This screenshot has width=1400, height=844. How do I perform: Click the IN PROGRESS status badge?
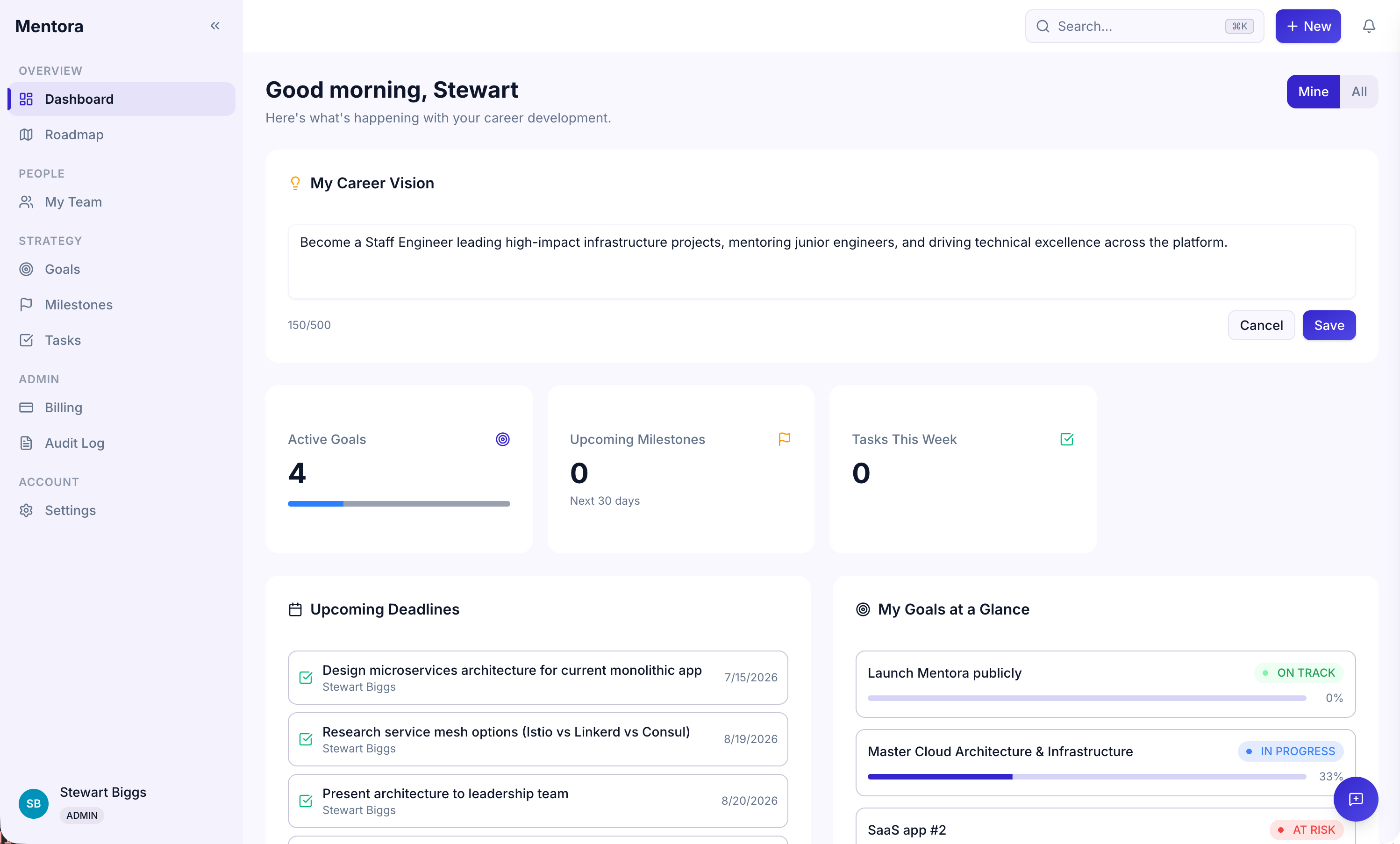tap(1290, 751)
